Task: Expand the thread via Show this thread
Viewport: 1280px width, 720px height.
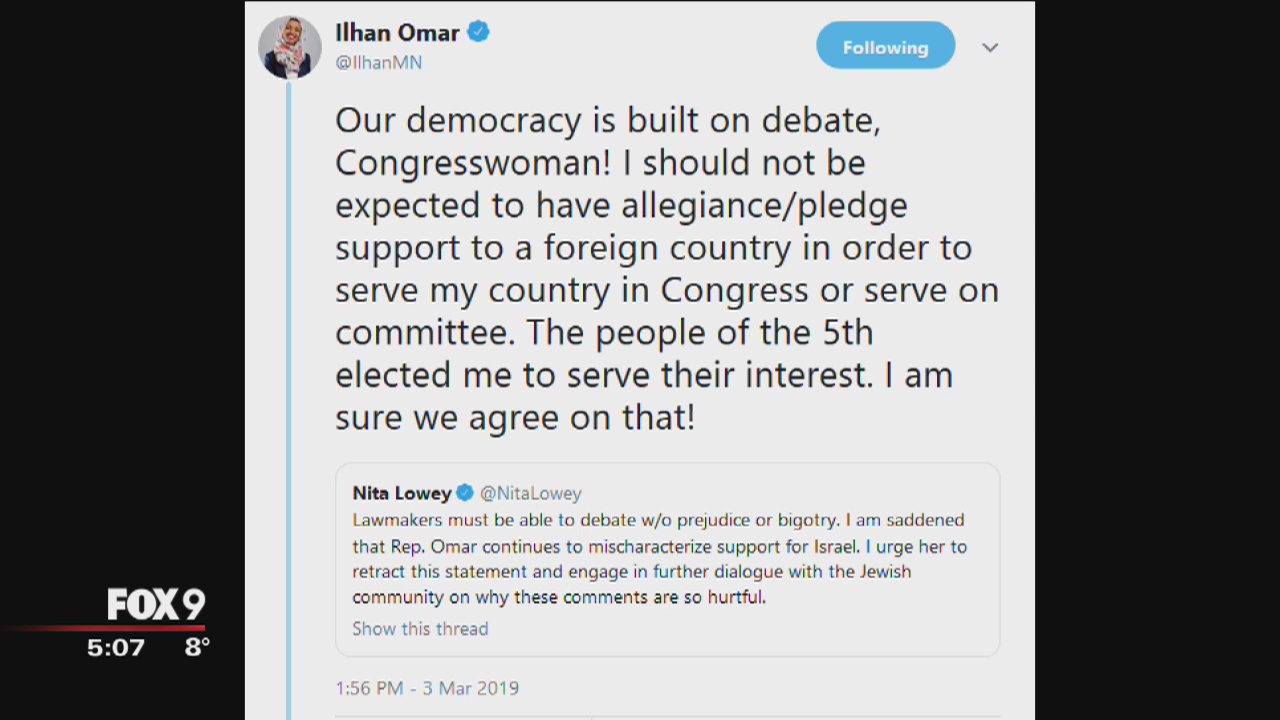Action: (x=419, y=628)
